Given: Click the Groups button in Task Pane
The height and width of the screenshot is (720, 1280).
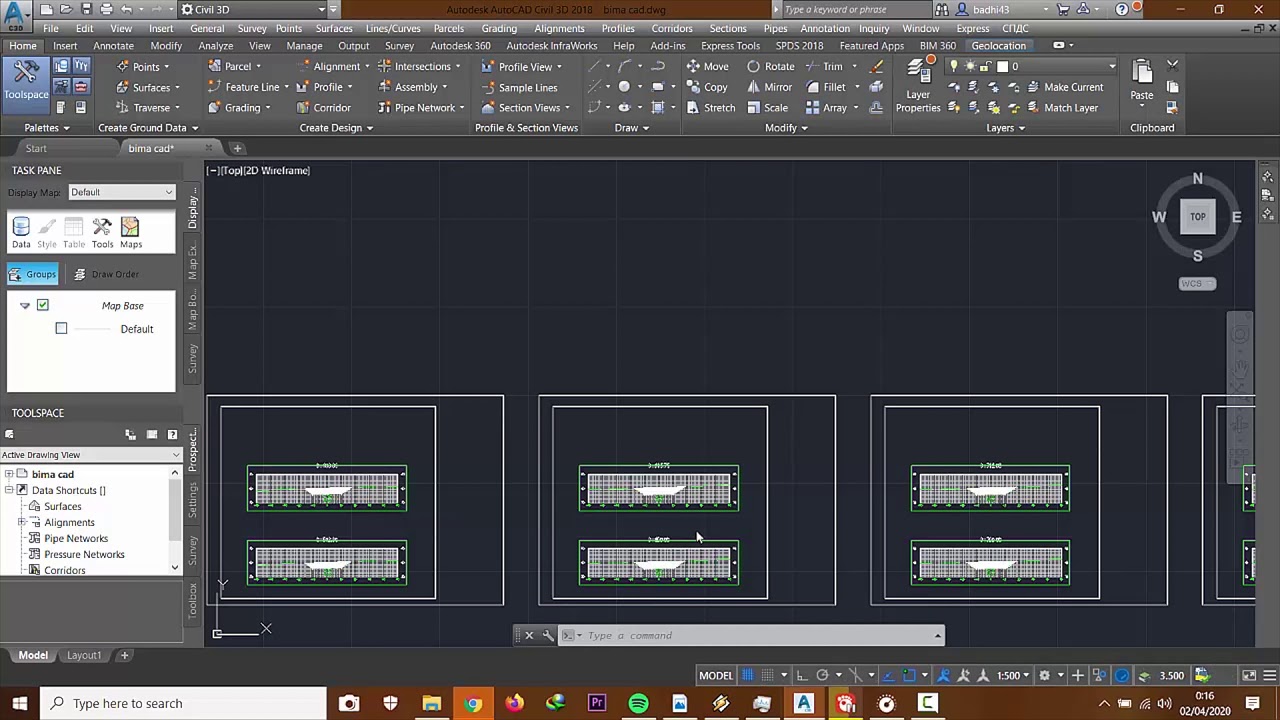Looking at the screenshot, I should click(x=32, y=274).
